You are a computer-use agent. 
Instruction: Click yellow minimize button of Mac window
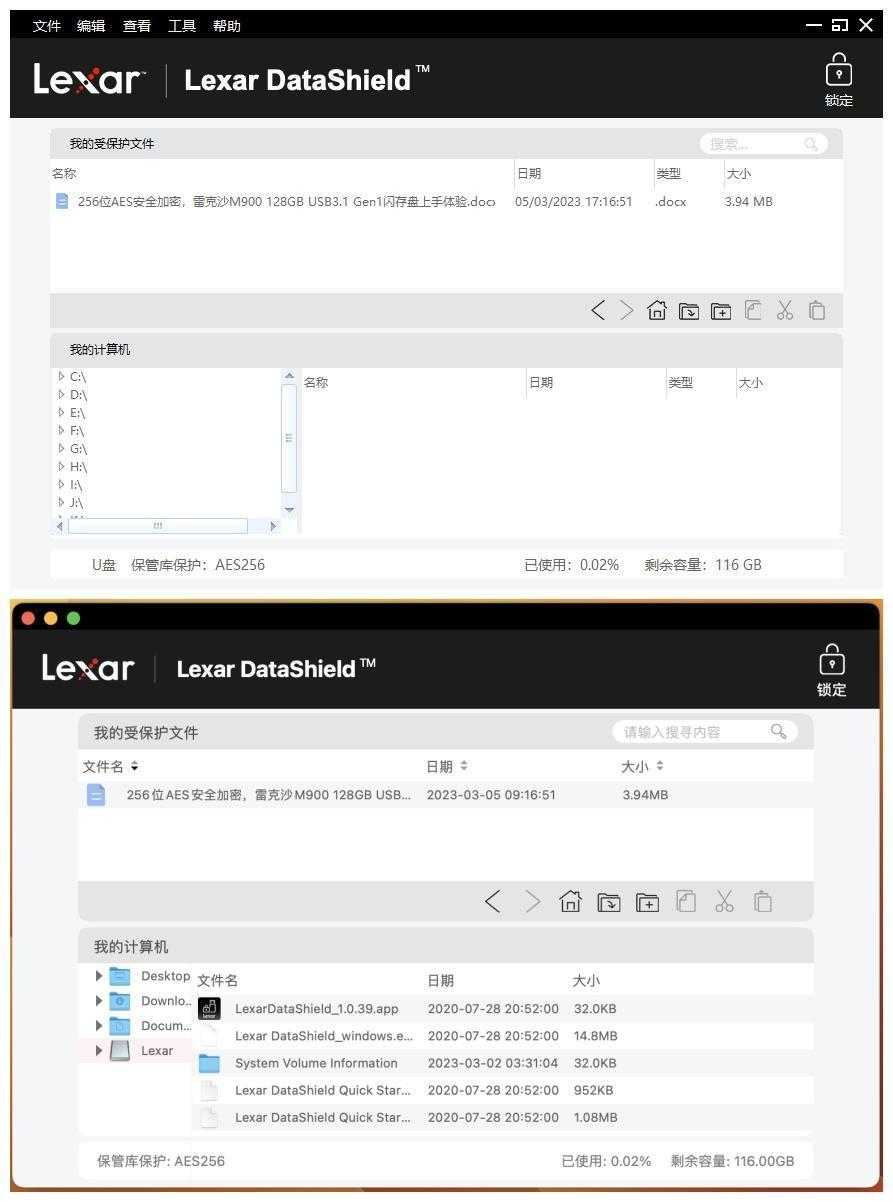pyautogui.click(x=50, y=618)
